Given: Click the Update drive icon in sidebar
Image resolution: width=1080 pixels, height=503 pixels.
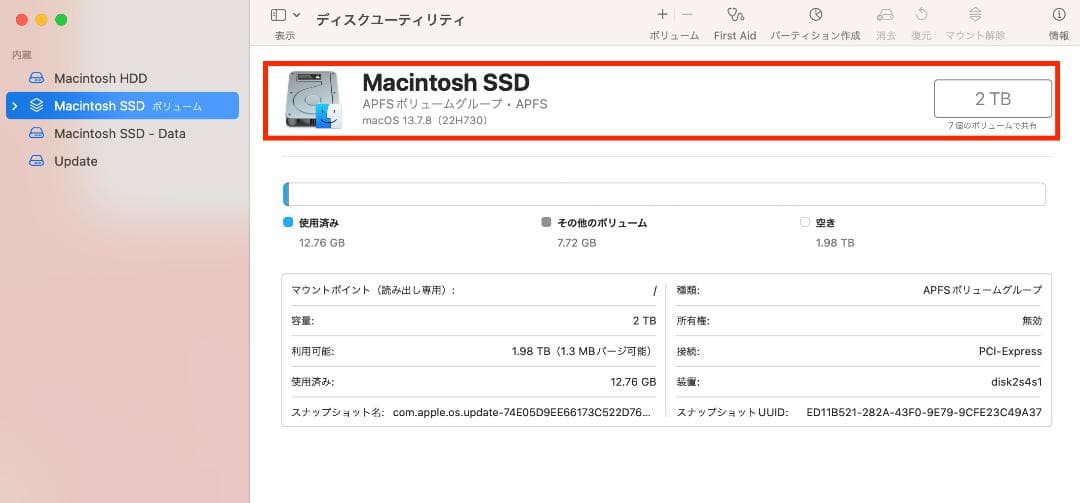Looking at the screenshot, I should tap(37, 161).
